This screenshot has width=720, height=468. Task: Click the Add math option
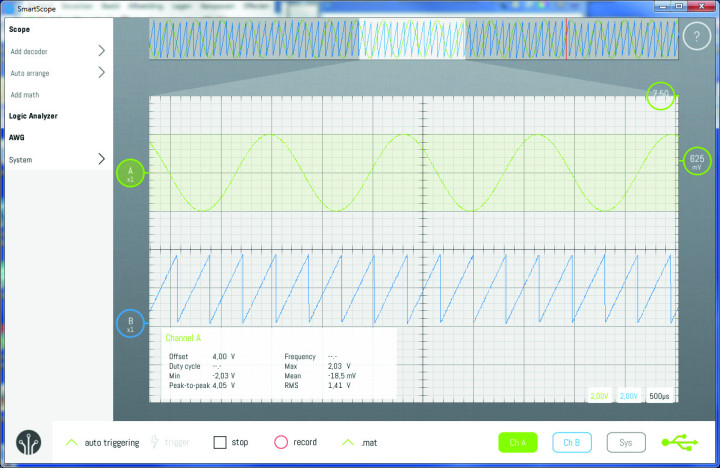28,95
